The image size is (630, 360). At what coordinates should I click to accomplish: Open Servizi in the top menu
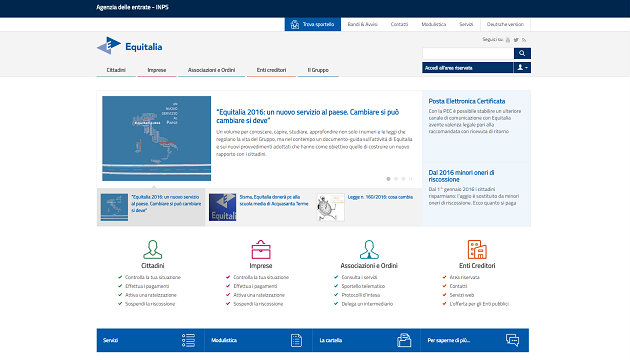(466, 24)
